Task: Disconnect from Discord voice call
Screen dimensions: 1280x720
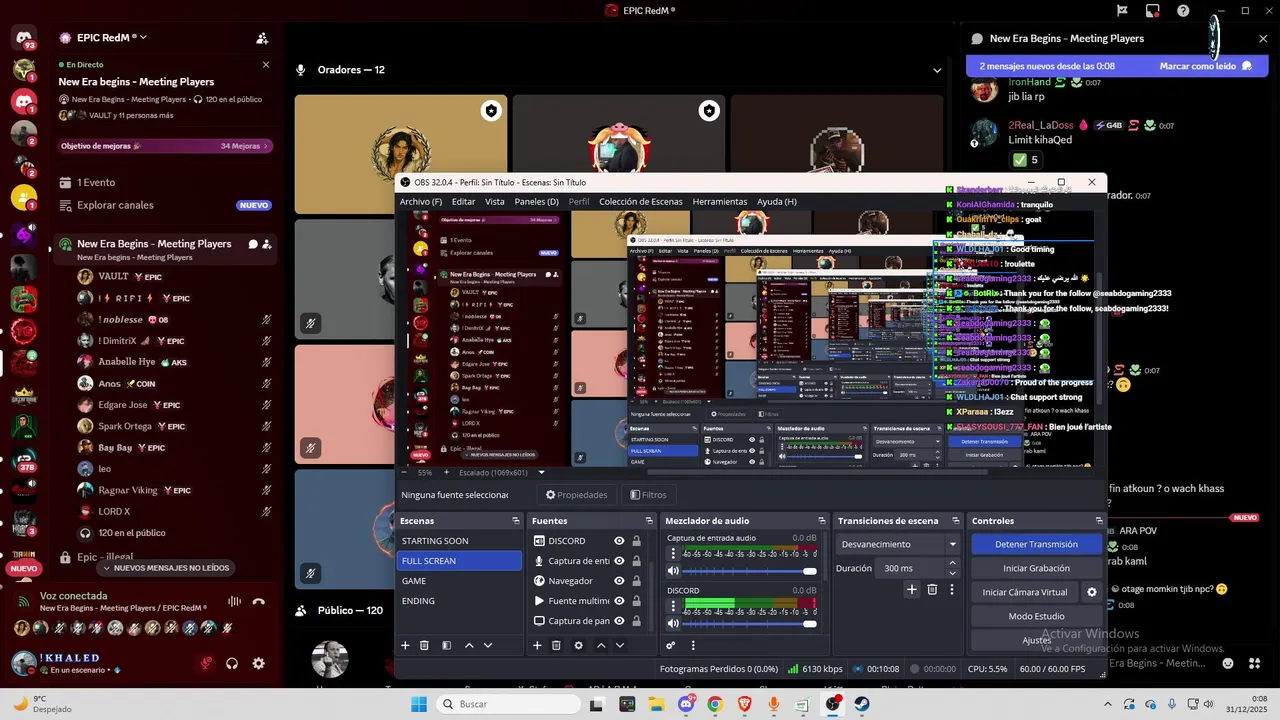Action: pyautogui.click(x=259, y=601)
